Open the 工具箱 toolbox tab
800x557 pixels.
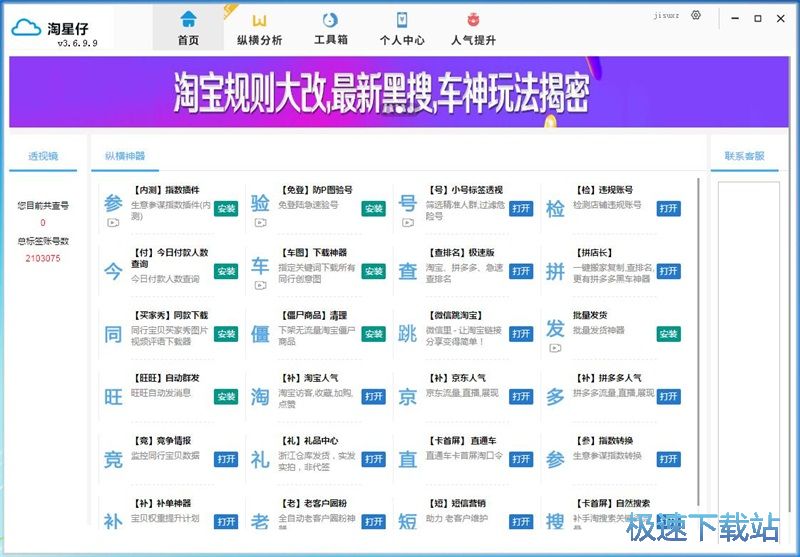pyautogui.click(x=331, y=28)
